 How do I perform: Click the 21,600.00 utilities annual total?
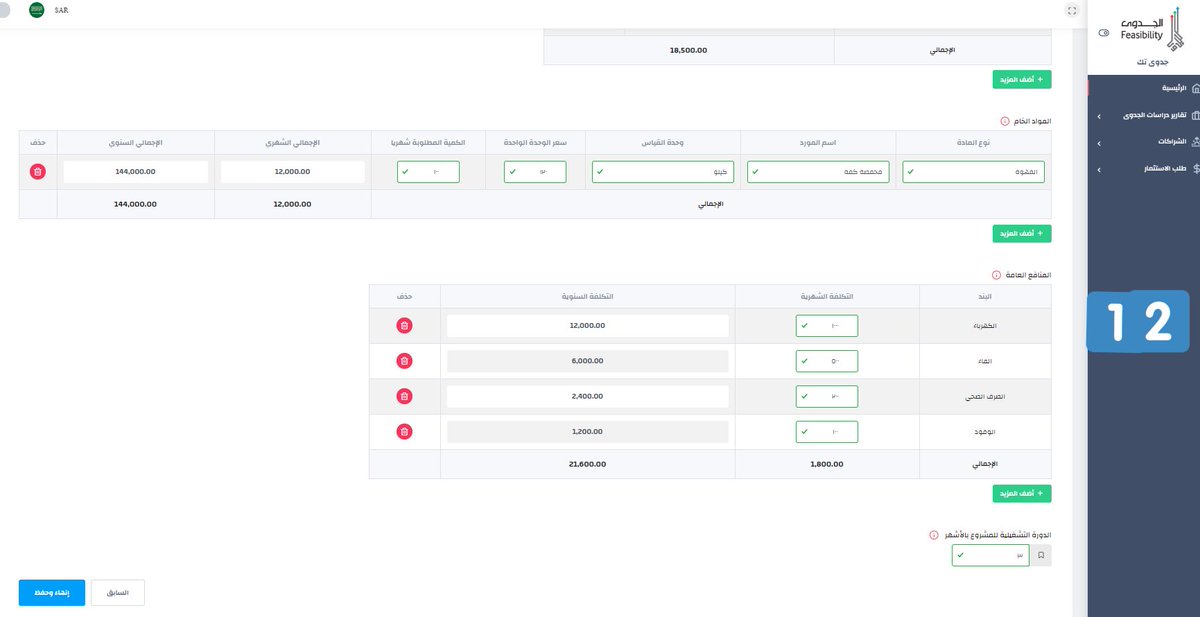588,464
